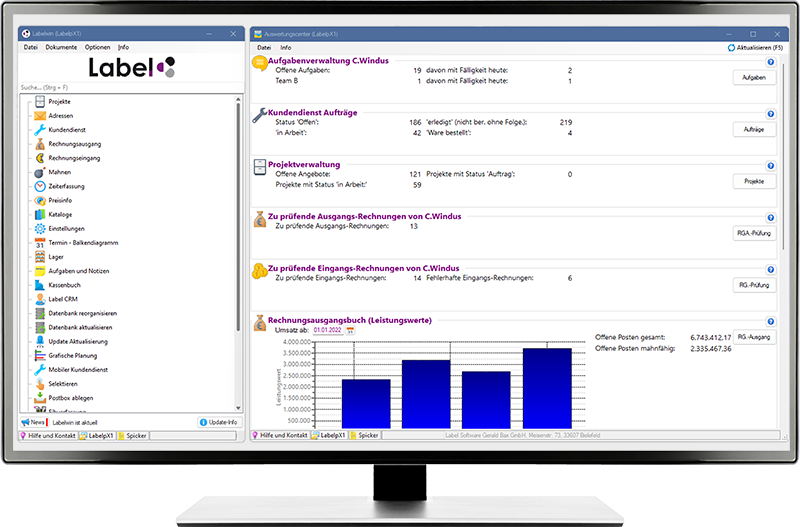The width and height of the screenshot is (800, 527).
Task: Click the Labelwin tree scrollbar up arrow
Action: pyautogui.click(x=238, y=99)
